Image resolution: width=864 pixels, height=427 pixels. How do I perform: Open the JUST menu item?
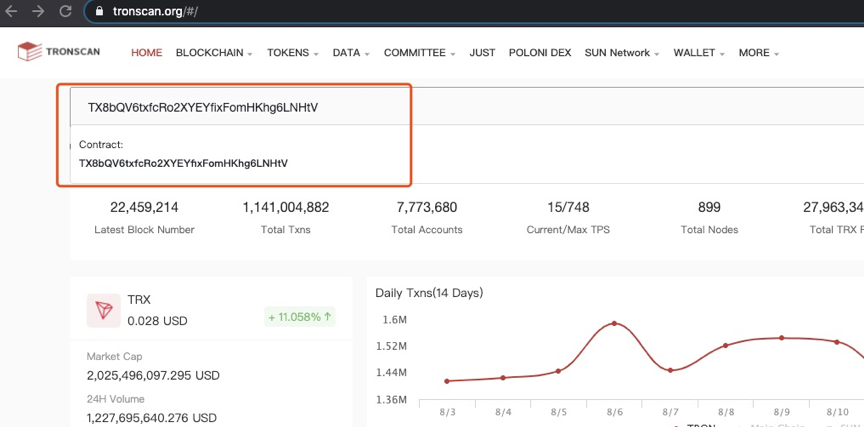tap(482, 53)
